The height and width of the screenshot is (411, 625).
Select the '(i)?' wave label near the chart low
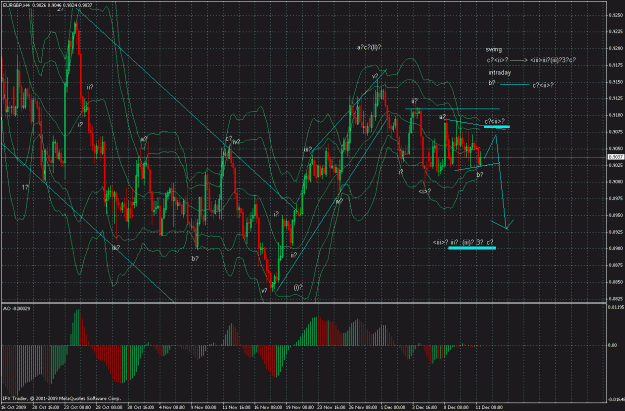(298, 287)
